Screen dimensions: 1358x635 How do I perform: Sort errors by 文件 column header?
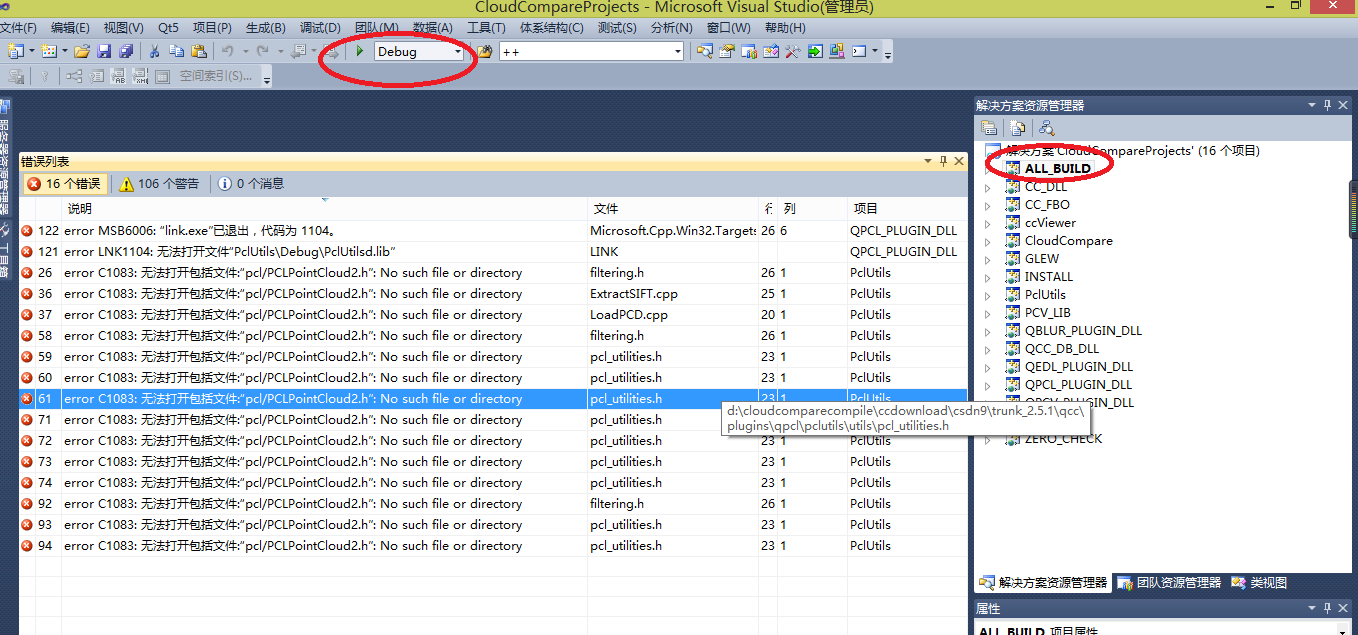(606, 209)
